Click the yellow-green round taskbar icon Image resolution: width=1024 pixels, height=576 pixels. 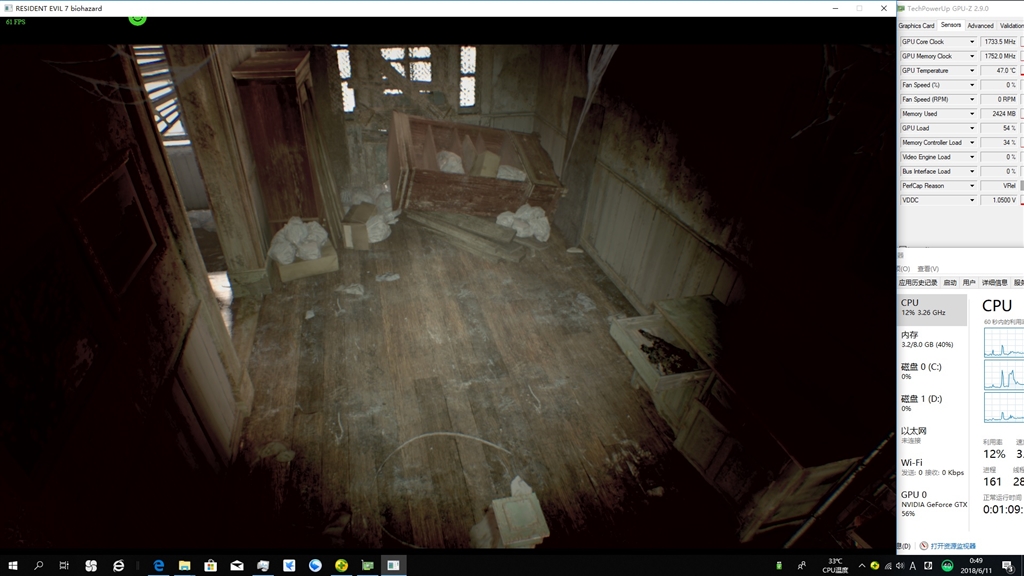click(341, 566)
